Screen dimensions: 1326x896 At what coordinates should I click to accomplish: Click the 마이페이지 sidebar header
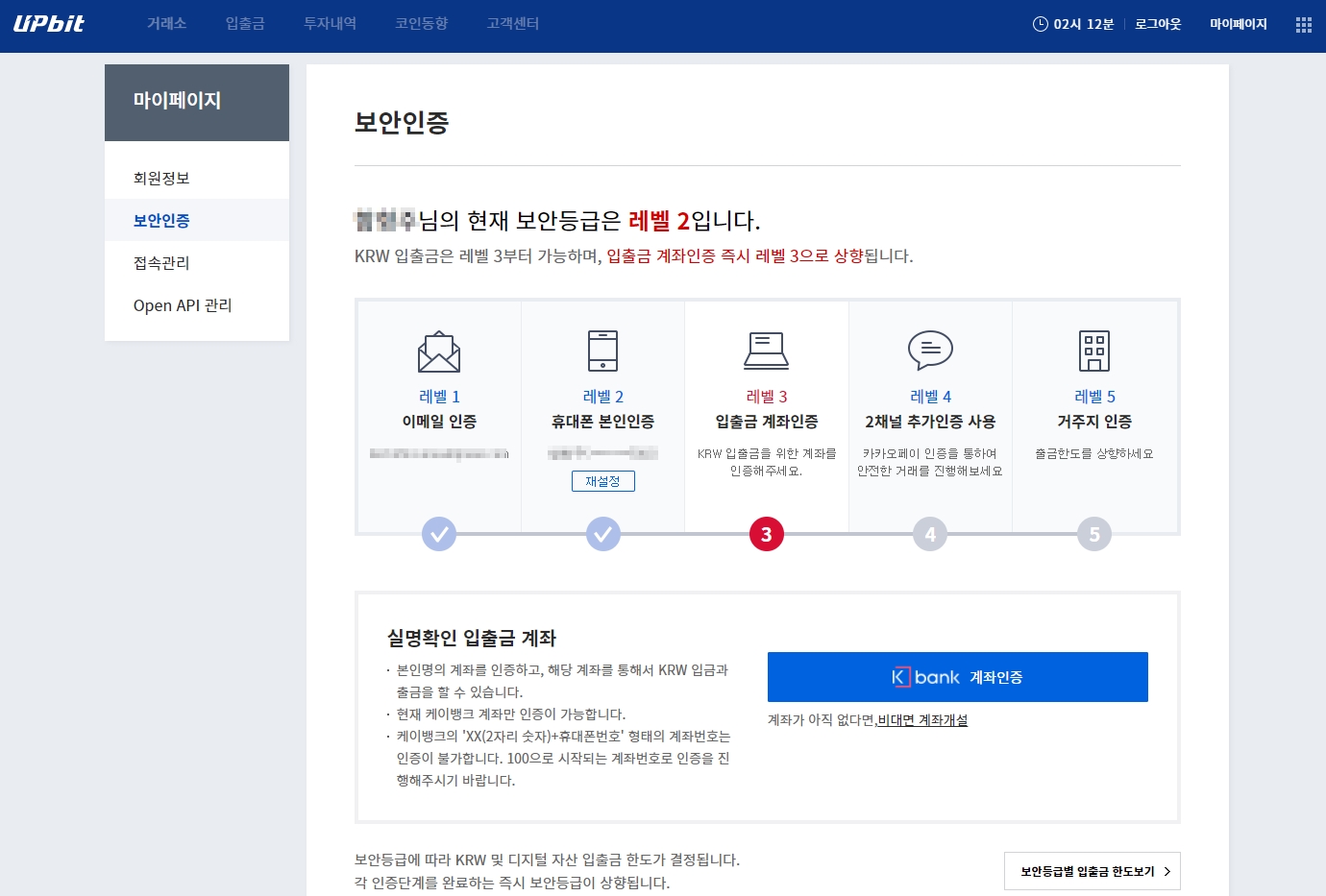[x=197, y=103]
